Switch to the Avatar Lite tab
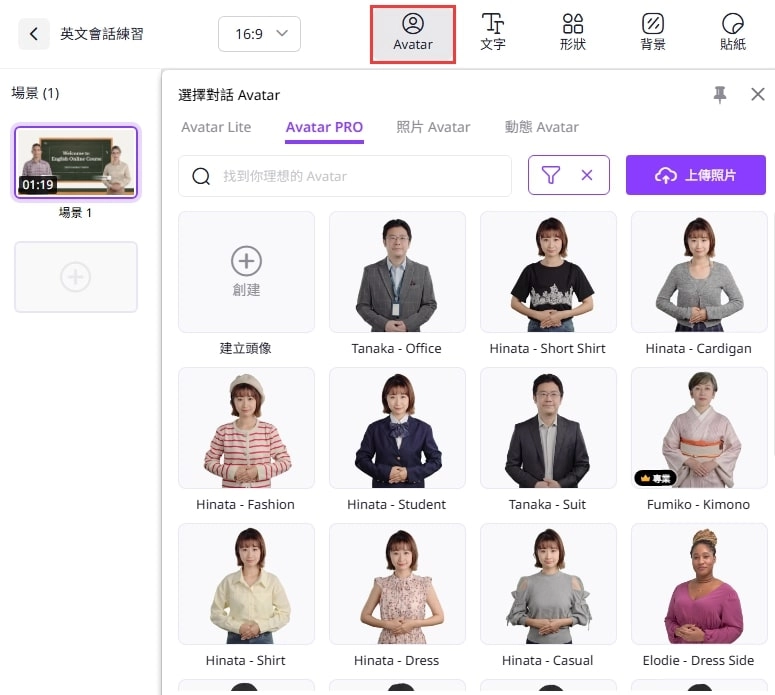This screenshot has height=695, width=775. pyautogui.click(x=216, y=127)
